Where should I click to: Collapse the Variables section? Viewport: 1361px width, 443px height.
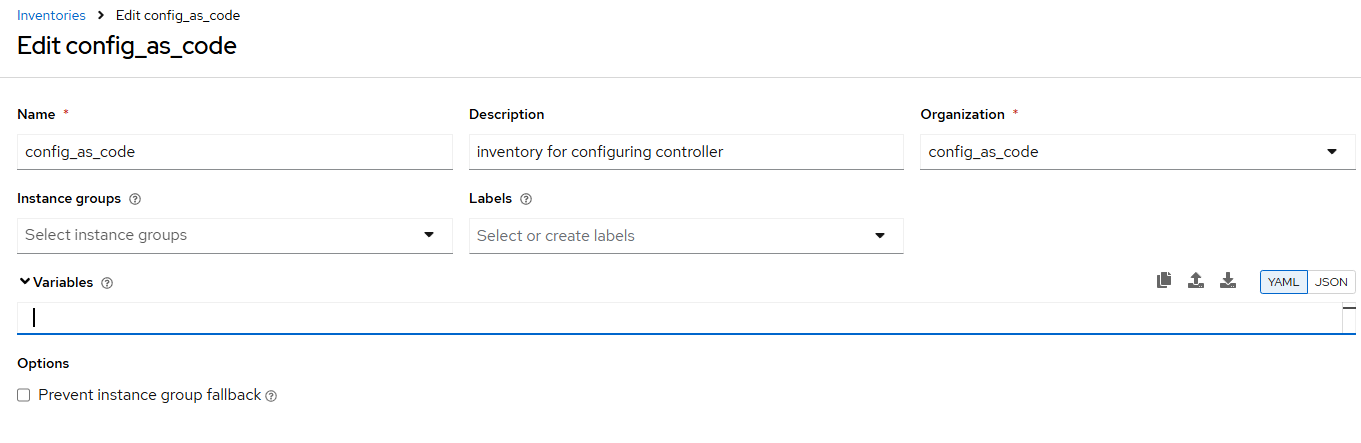pos(24,282)
